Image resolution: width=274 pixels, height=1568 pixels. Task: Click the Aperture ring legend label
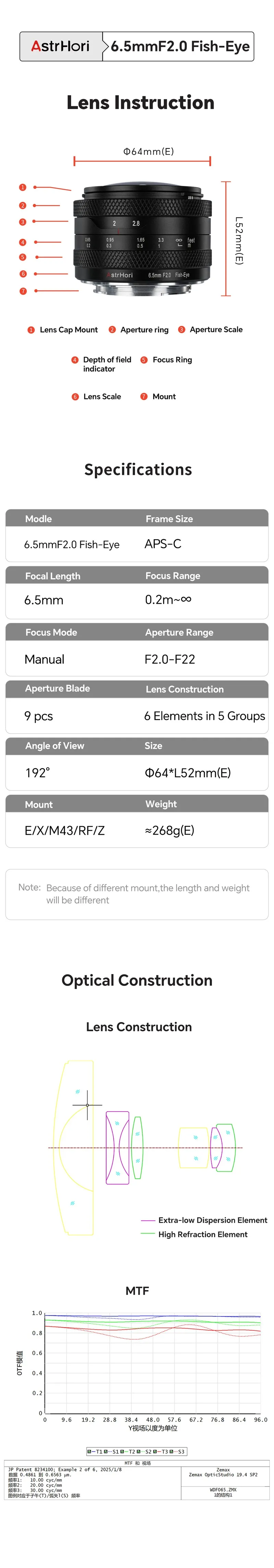[144, 329]
